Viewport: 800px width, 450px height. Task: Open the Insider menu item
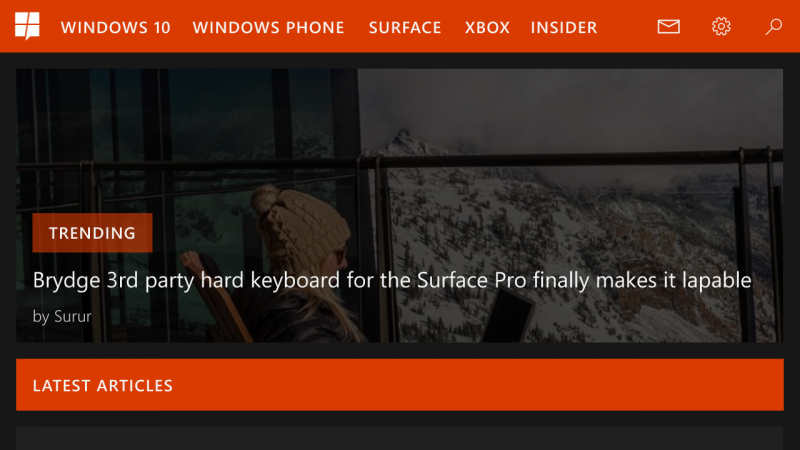point(564,28)
